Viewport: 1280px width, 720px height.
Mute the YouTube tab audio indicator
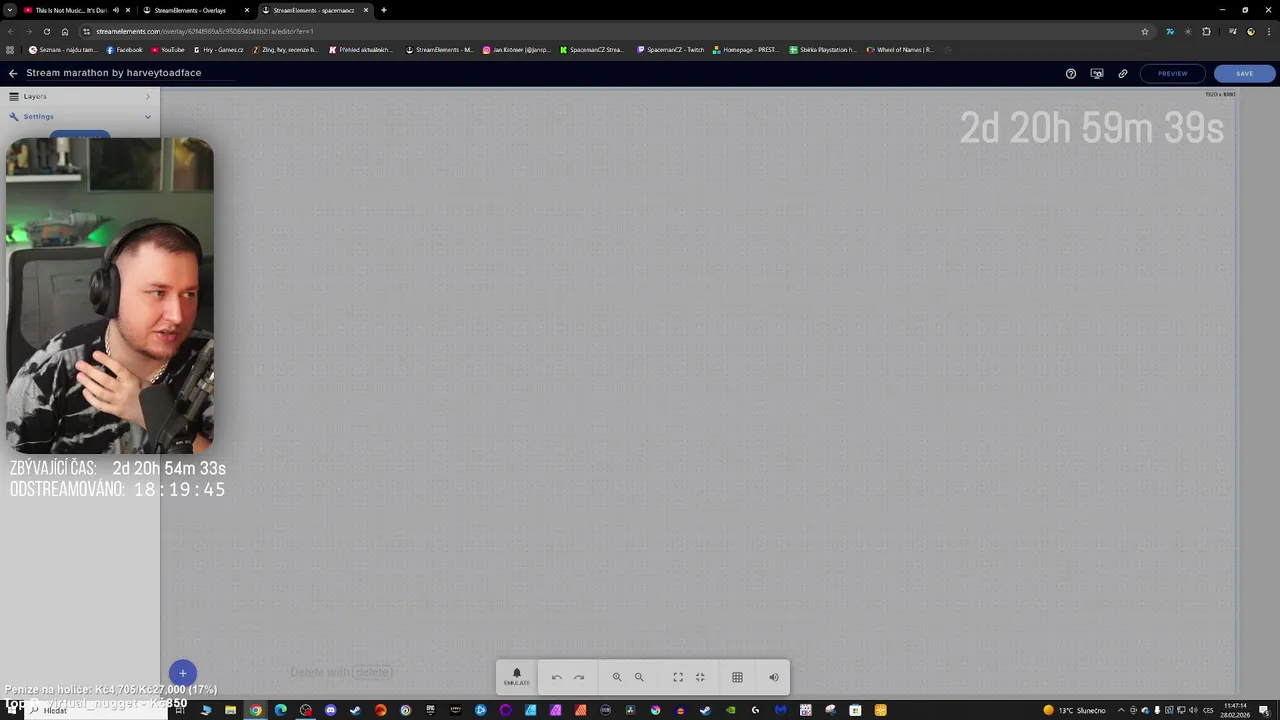coord(116,10)
